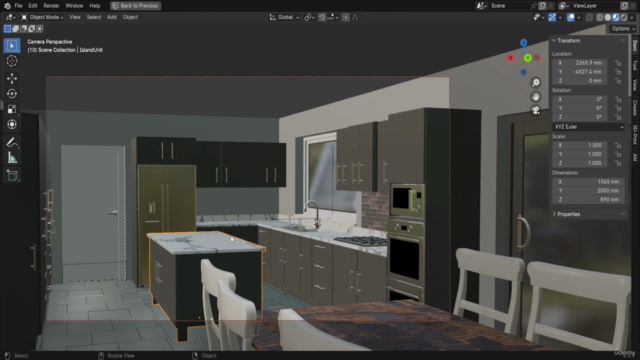Image resolution: width=640 pixels, height=360 pixels.
Task: Activate the 3D Cursor tool
Action: pos(12,61)
